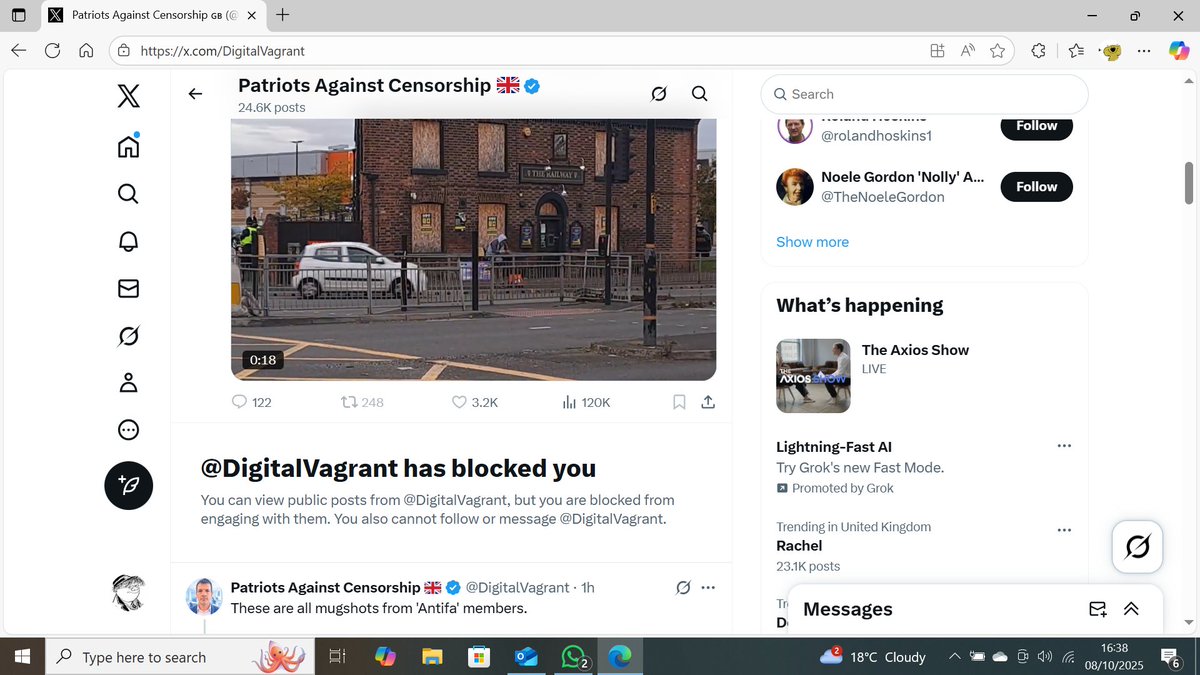This screenshot has height=675, width=1200.
Task: Go to Edge home page button
Action: pos(86,51)
